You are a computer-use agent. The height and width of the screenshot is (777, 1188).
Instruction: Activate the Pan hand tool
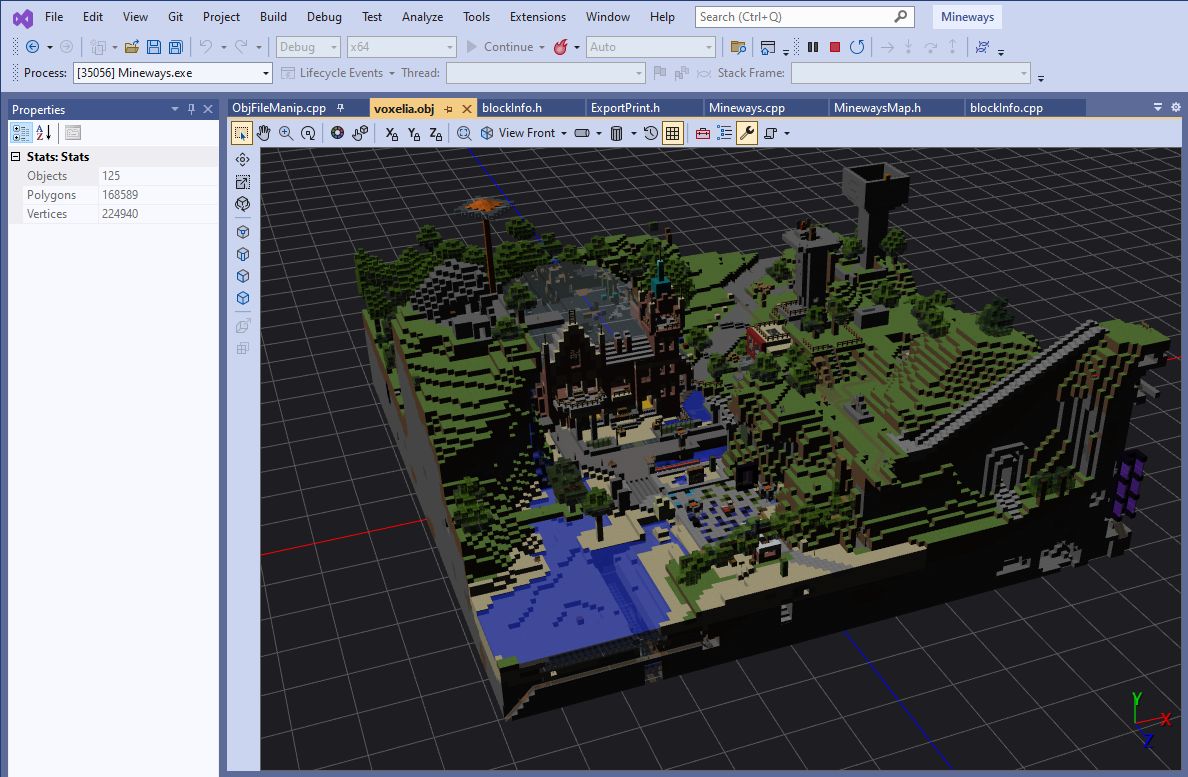click(x=264, y=133)
